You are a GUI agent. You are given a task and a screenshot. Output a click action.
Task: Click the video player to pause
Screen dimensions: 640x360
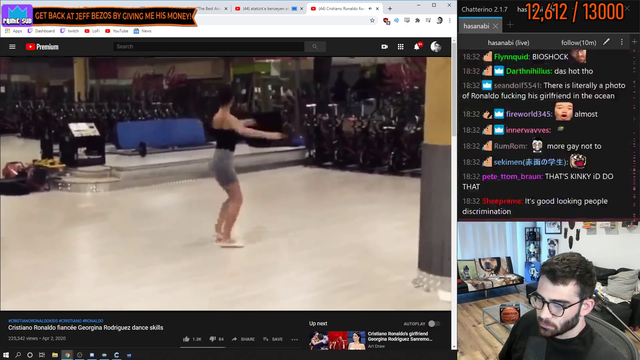pyautogui.click(x=226, y=184)
